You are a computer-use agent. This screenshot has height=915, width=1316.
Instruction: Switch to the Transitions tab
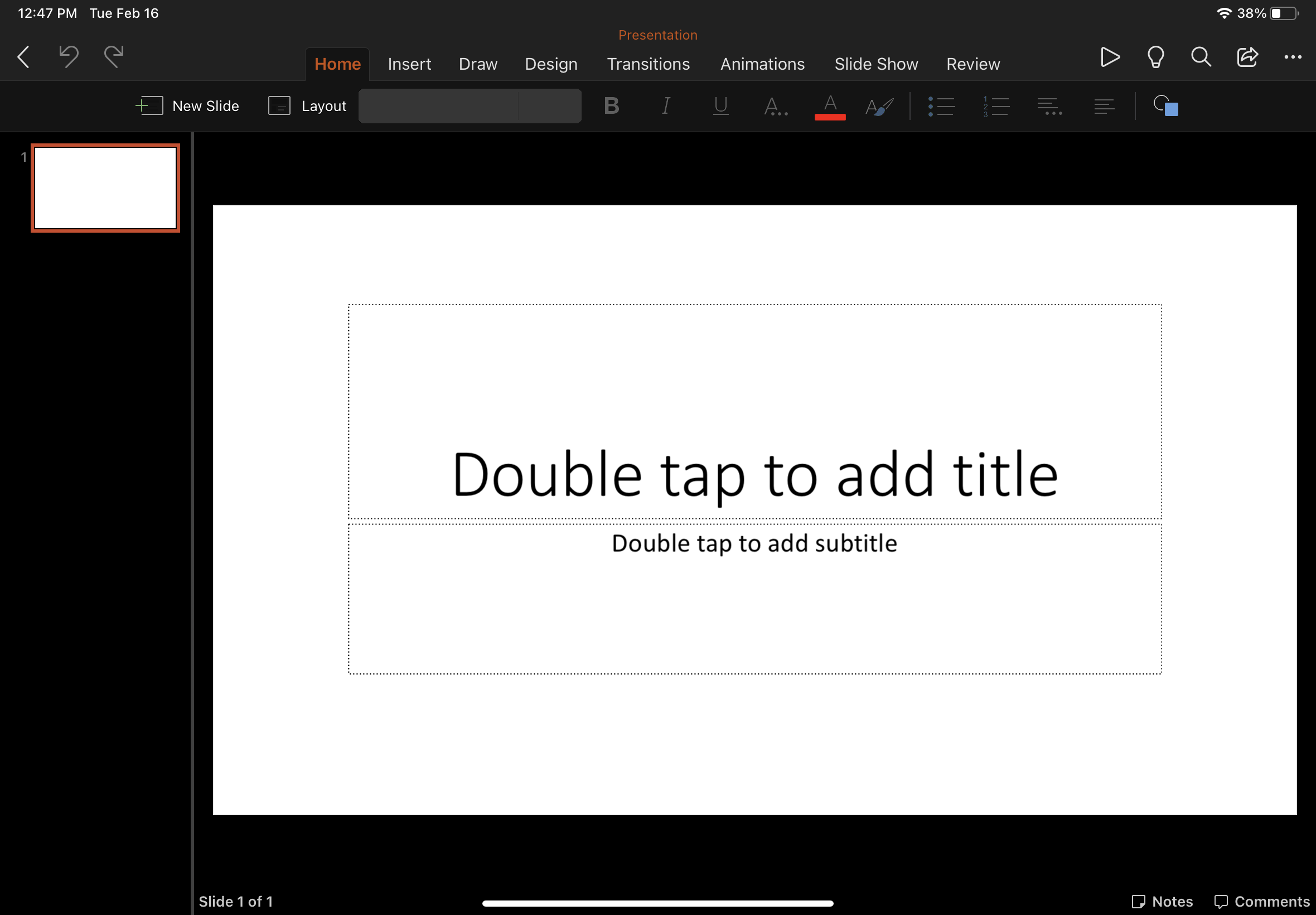click(x=648, y=64)
